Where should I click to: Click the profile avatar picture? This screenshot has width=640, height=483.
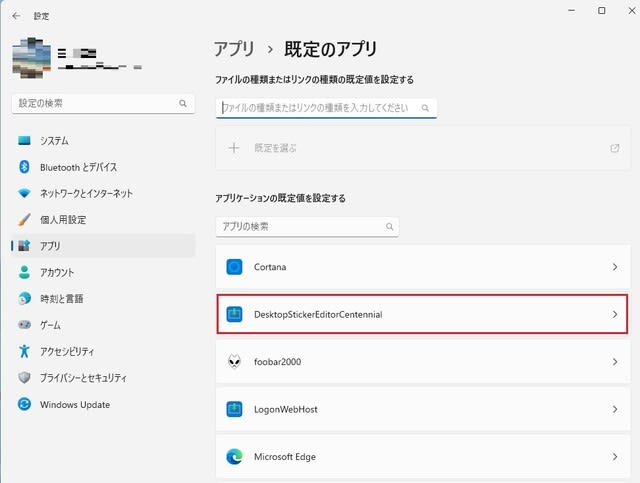click(x=32, y=58)
